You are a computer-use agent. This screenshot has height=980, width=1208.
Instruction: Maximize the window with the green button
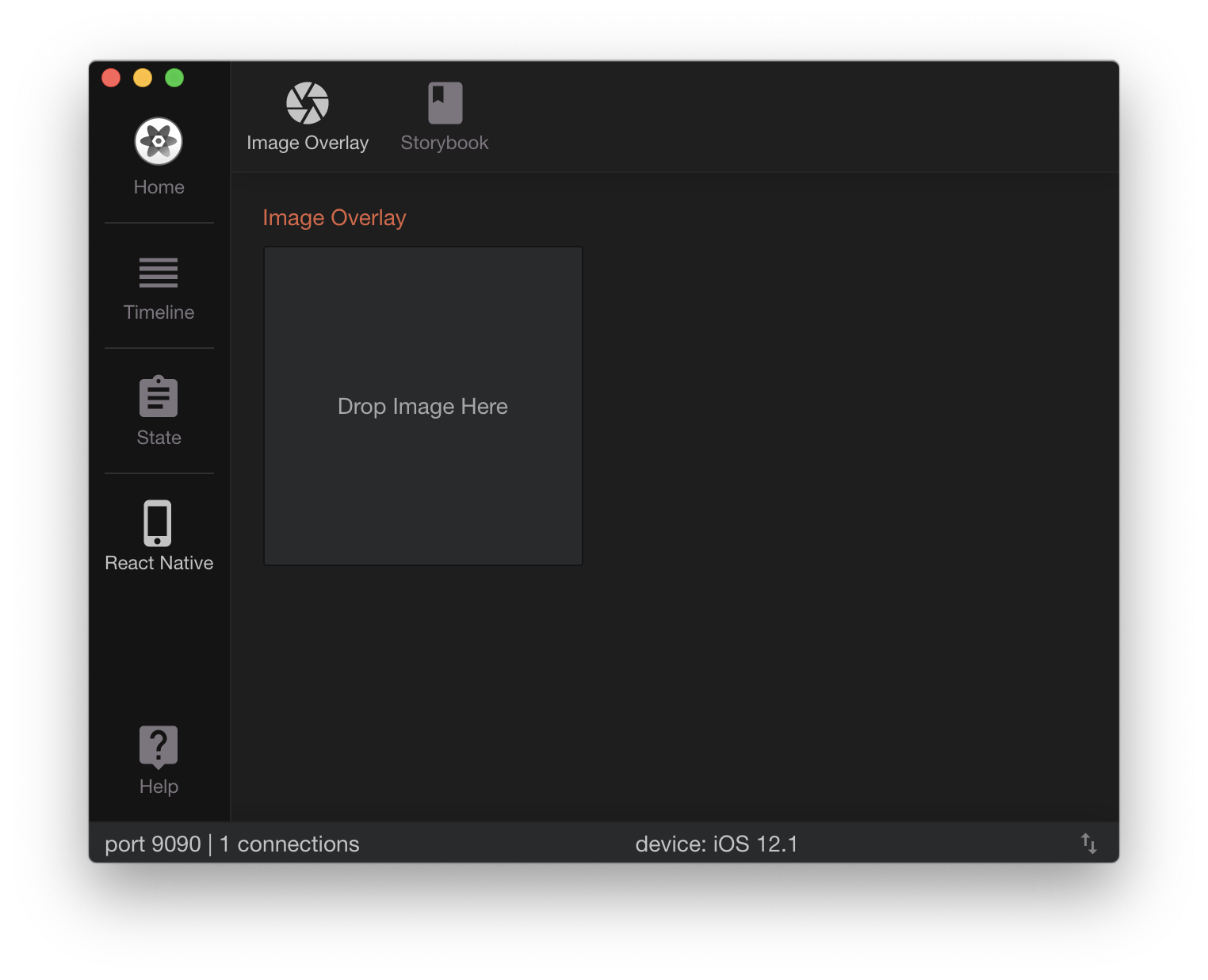174,78
